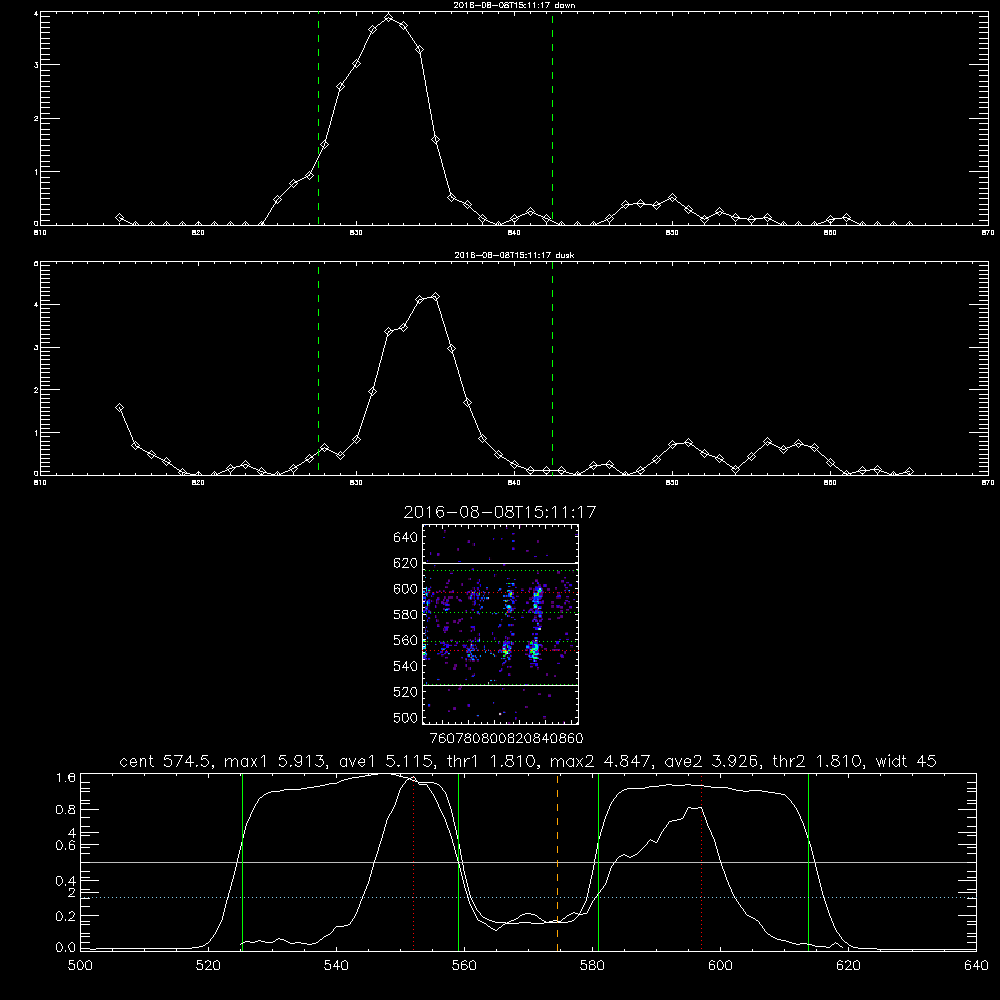Image resolution: width=1000 pixels, height=1000 pixels.
Task: Click bottom plot x-axis label '500'
Action: (x=80, y=966)
